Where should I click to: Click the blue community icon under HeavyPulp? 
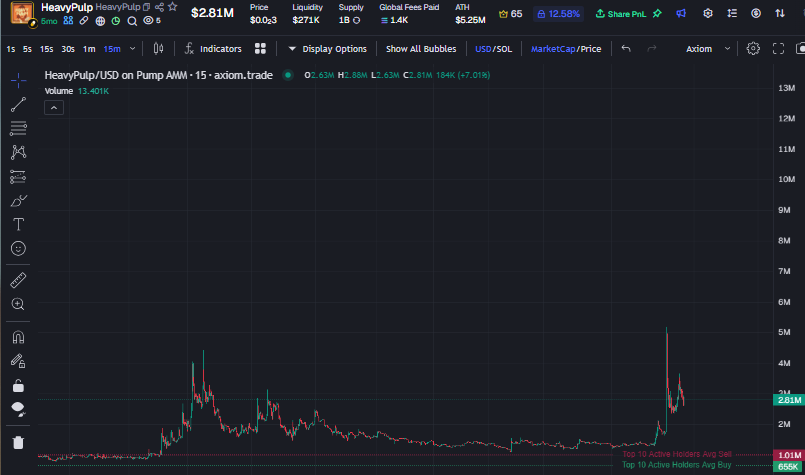(68, 21)
